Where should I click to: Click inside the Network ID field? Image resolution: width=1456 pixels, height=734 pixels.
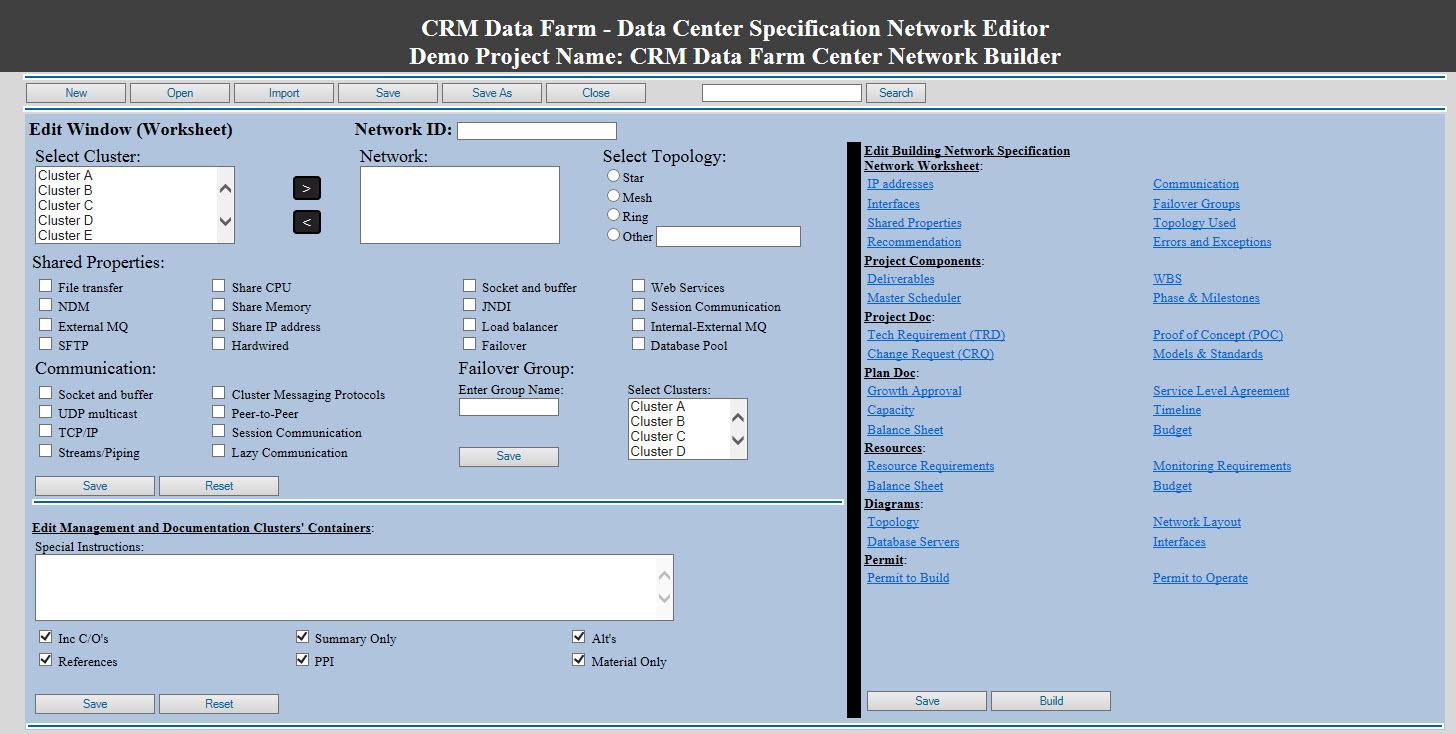pyautogui.click(x=536, y=130)
